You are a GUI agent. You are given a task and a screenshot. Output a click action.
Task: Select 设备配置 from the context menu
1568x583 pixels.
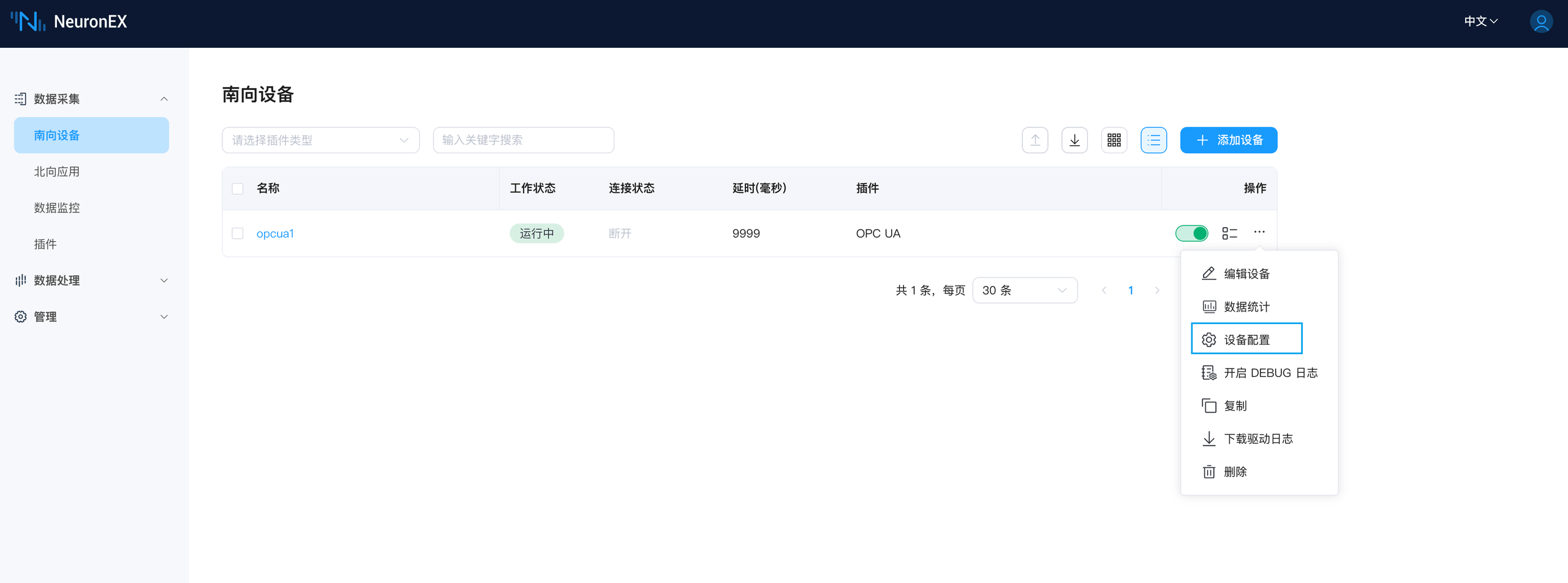coord(1246,339)
